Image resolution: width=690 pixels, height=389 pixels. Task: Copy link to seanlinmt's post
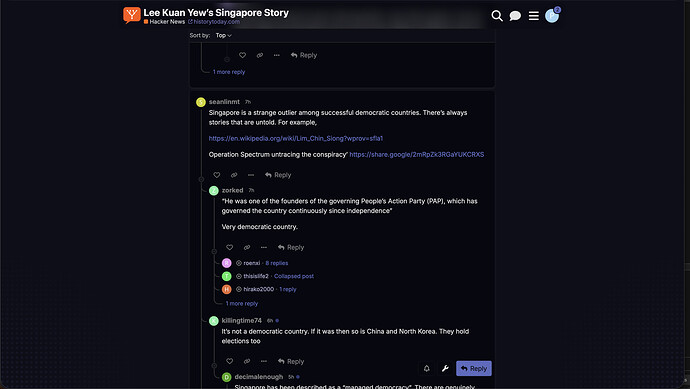(x=234, y=175)
